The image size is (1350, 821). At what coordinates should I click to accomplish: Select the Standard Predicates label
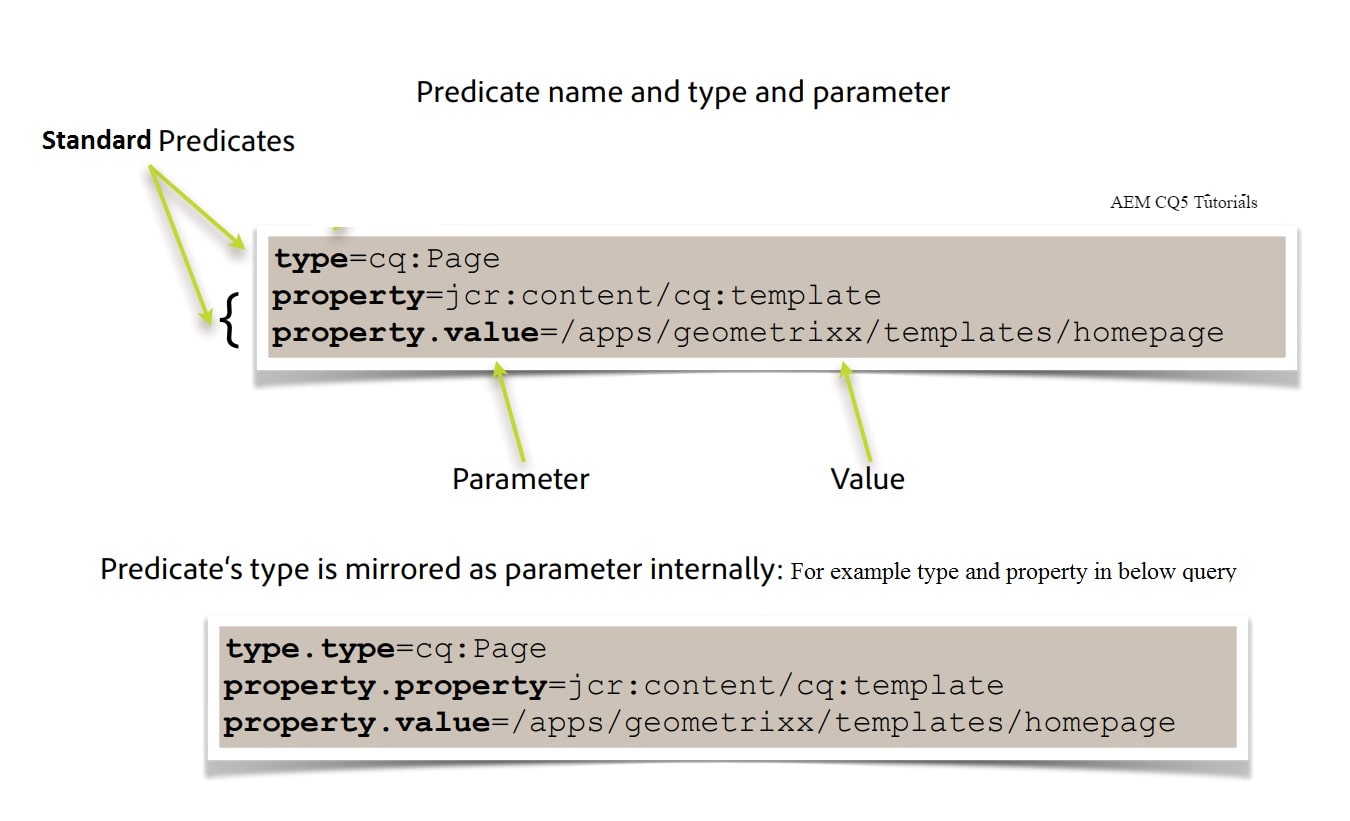[167, 141]
